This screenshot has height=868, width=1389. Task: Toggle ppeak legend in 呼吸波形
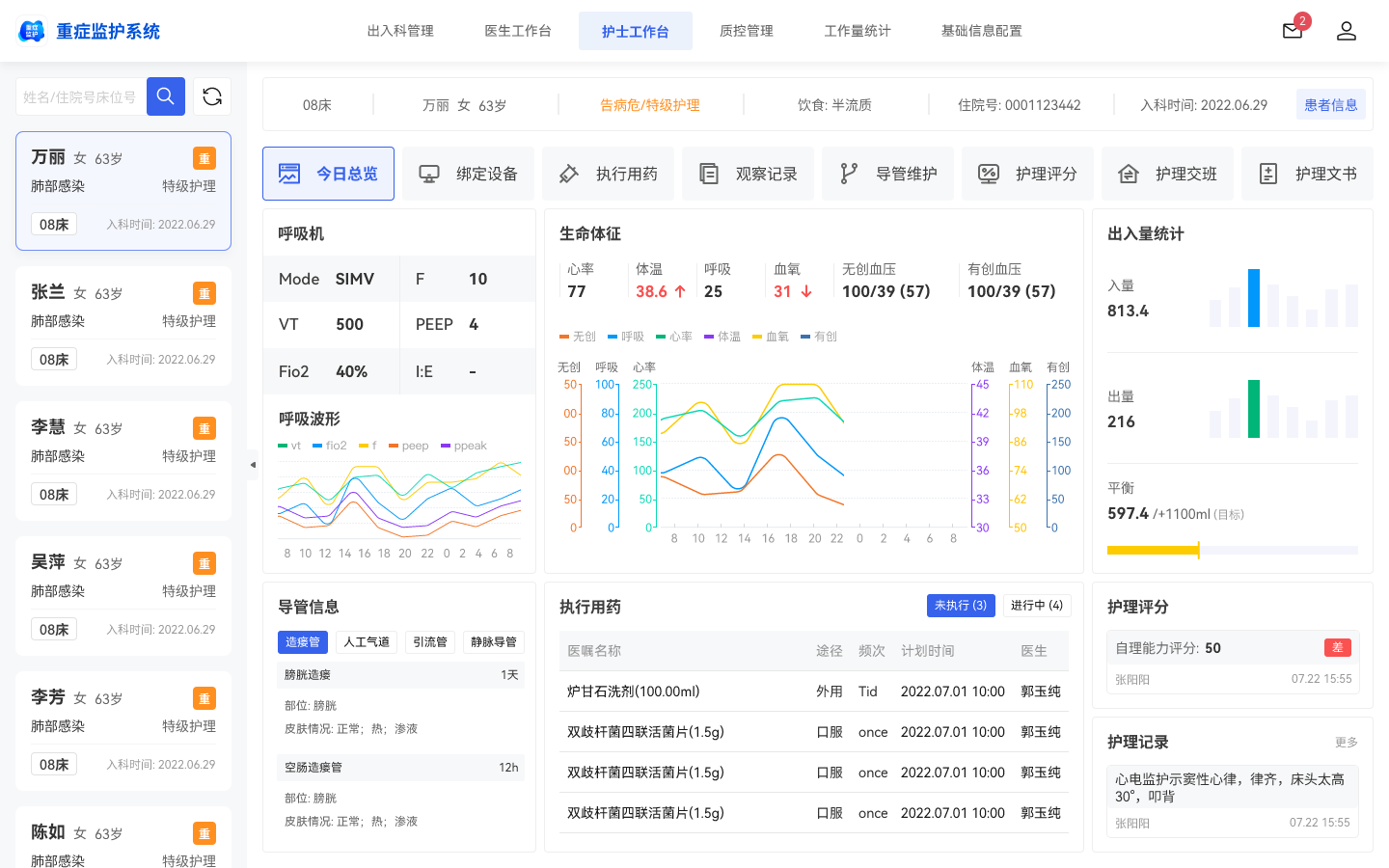[x=464, y=446]
